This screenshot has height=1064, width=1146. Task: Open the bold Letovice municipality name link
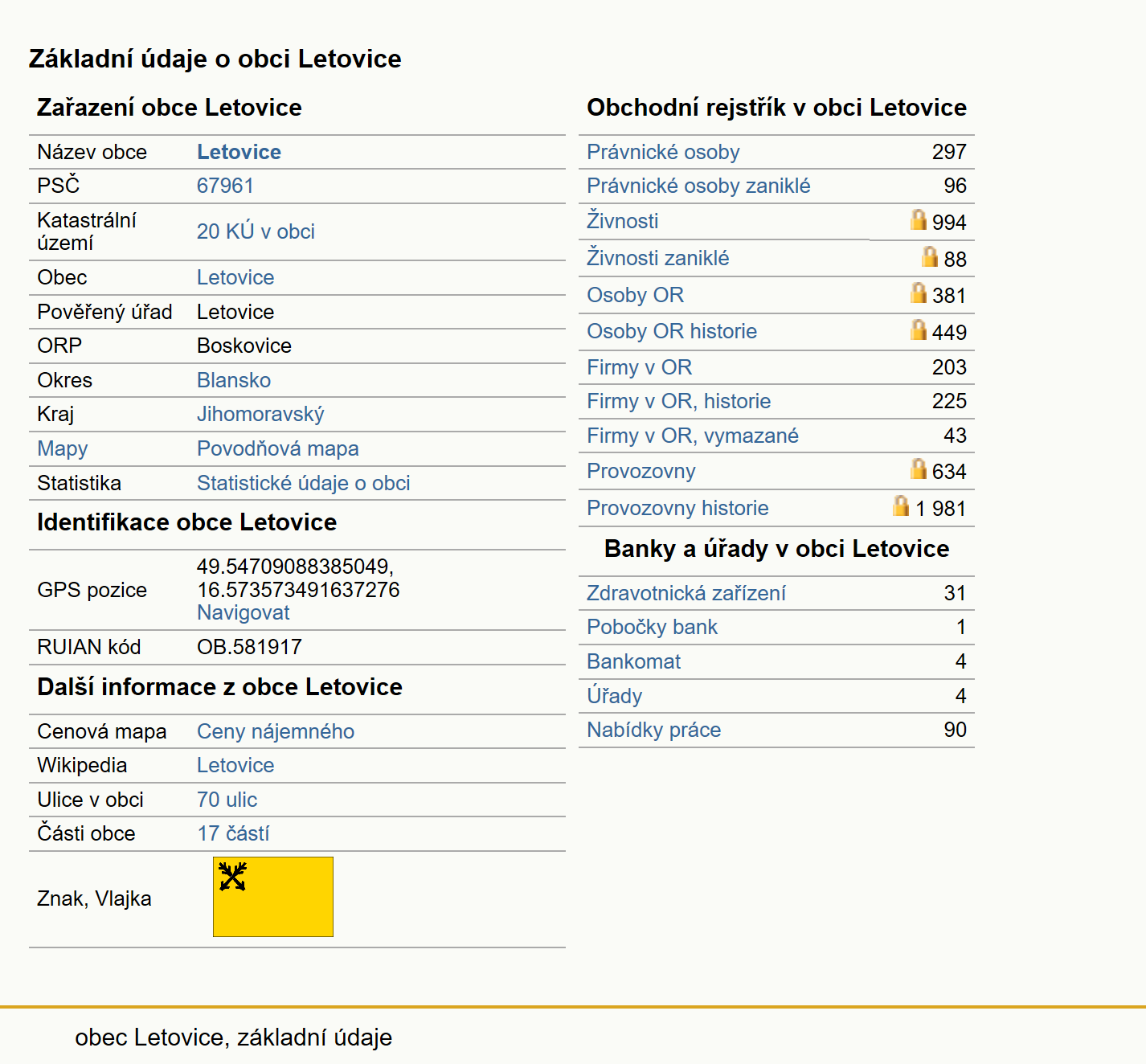[239, 152]
